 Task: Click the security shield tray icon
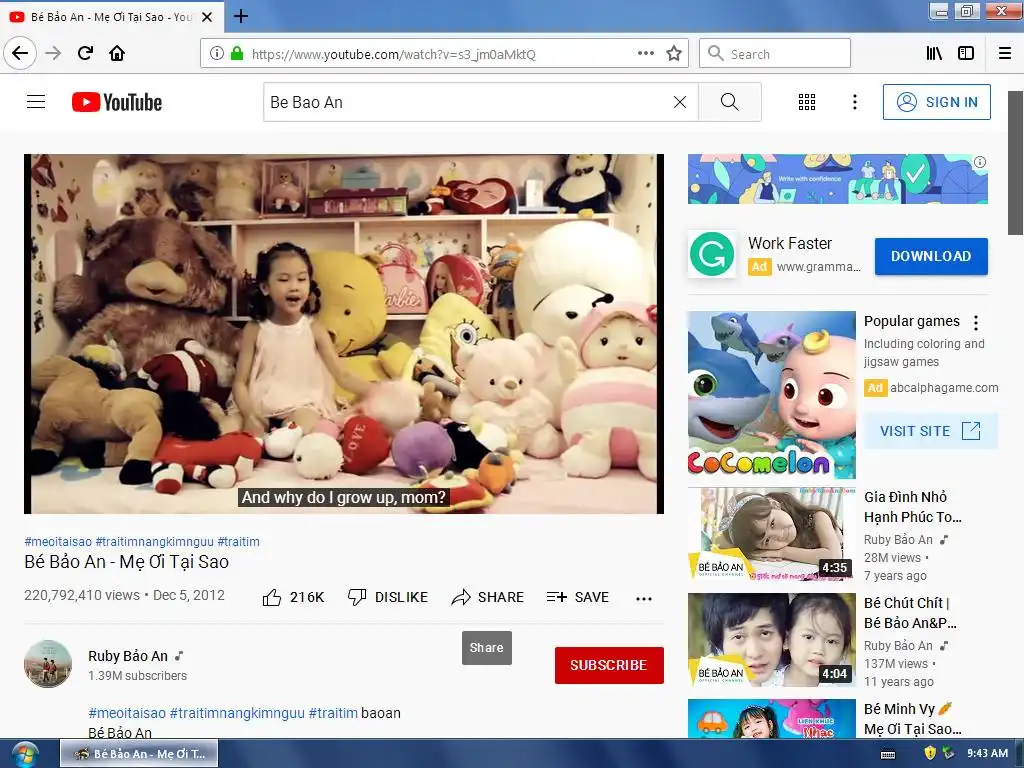(x=931, y=753)
